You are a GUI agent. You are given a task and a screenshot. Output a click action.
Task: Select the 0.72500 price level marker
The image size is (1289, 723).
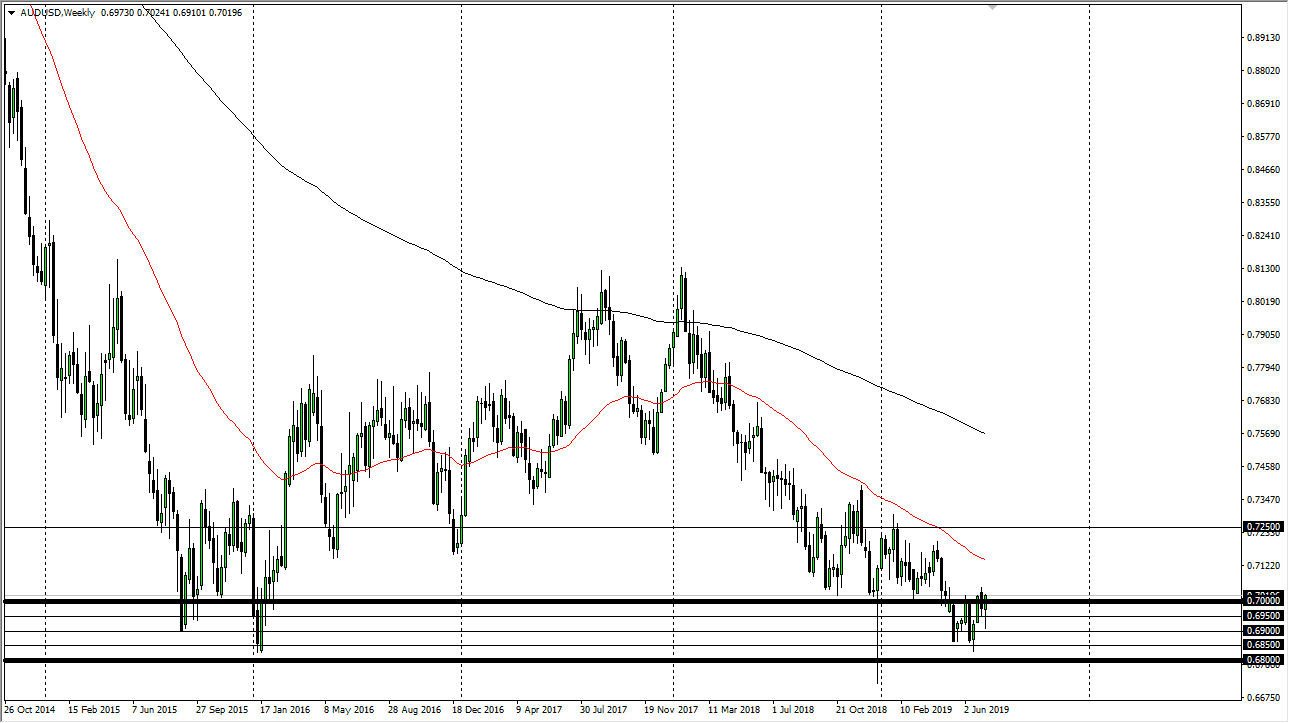click(1263, 528)
